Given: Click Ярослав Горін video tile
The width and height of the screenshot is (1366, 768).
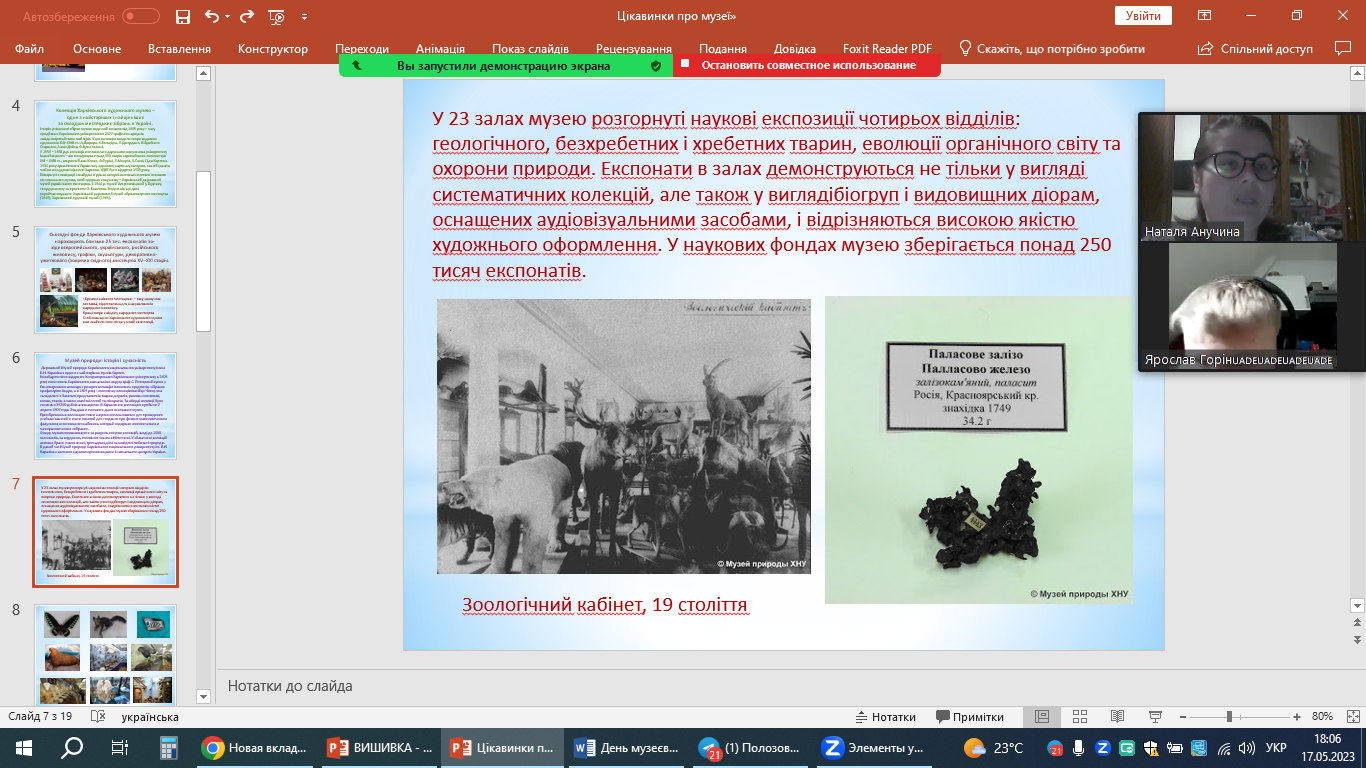Looking at the screenshot, I should [x=1251, y=307].
